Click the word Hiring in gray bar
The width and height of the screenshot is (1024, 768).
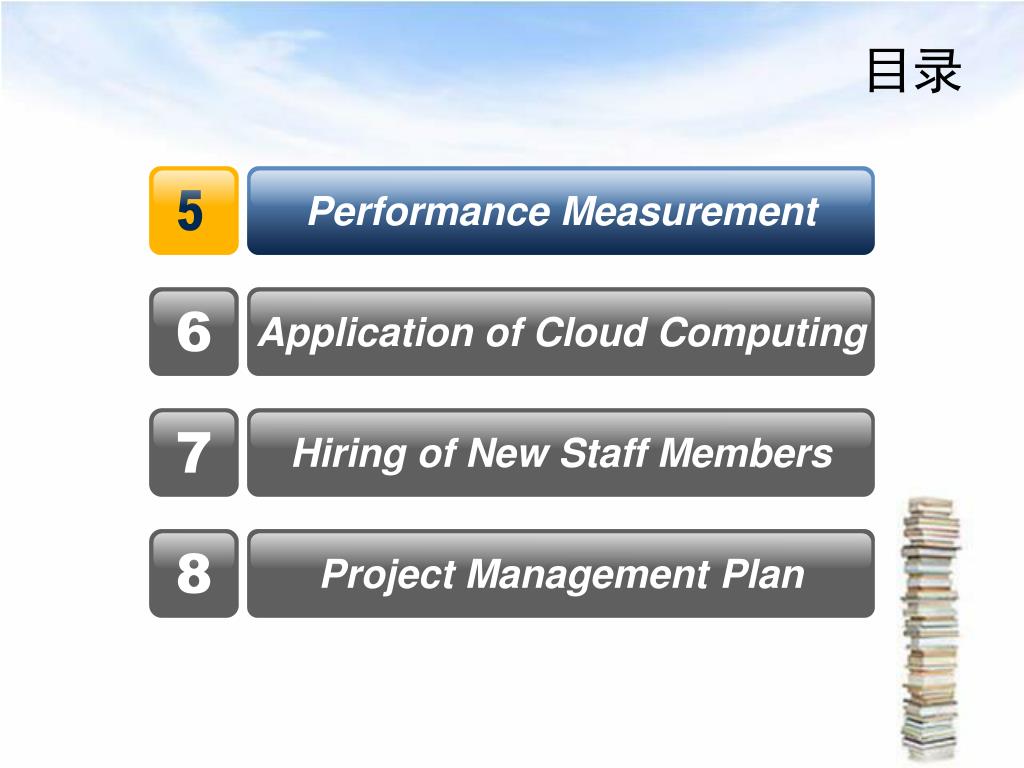350,454
